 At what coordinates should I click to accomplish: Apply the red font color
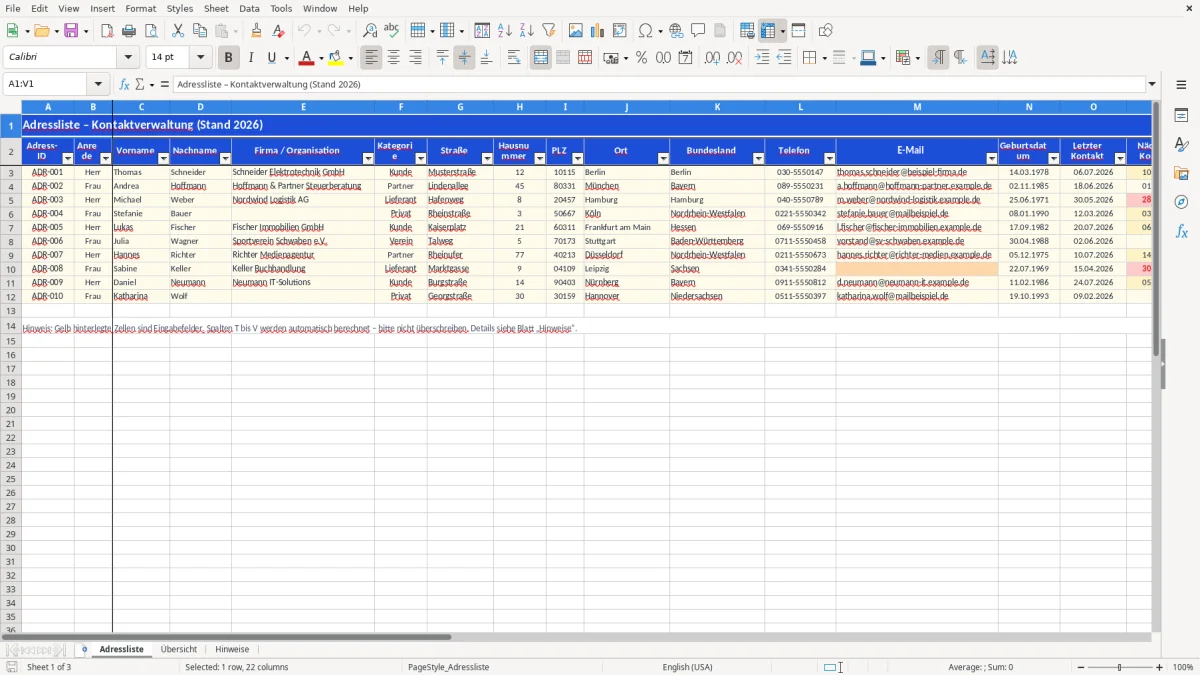(x=306, y=58)
